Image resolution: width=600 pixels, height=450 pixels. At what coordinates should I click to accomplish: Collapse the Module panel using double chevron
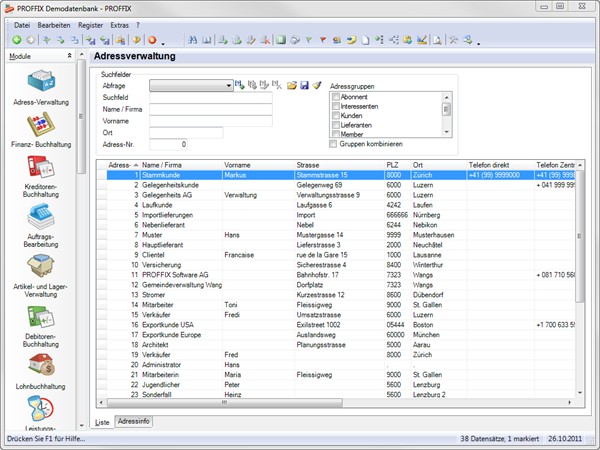pos(69,56)
